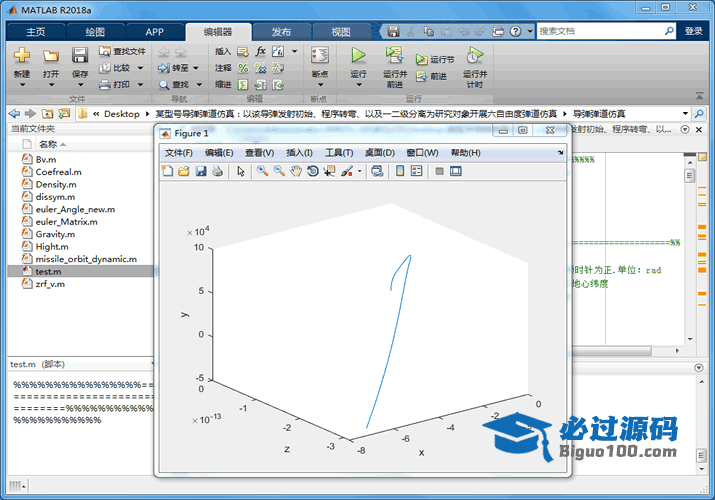The width and height of the screenshot is (715, 500).
Task: Open Figure 1 Insert (插入) menu
Action: (299, 153)
